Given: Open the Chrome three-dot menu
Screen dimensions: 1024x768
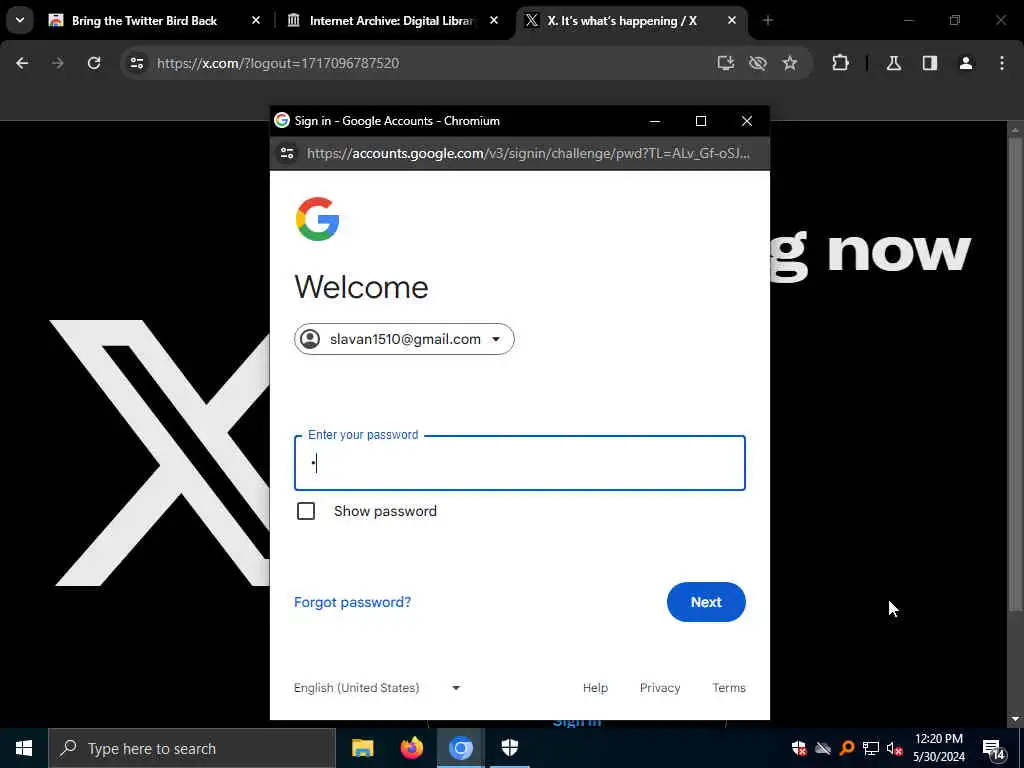Looking at the screenshot, I should (1002, 63).
